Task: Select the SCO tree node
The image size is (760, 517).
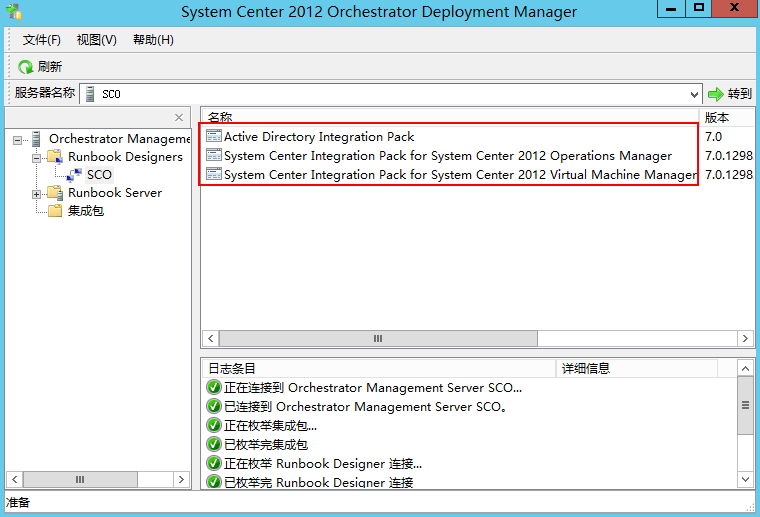Action: [99, 175]
